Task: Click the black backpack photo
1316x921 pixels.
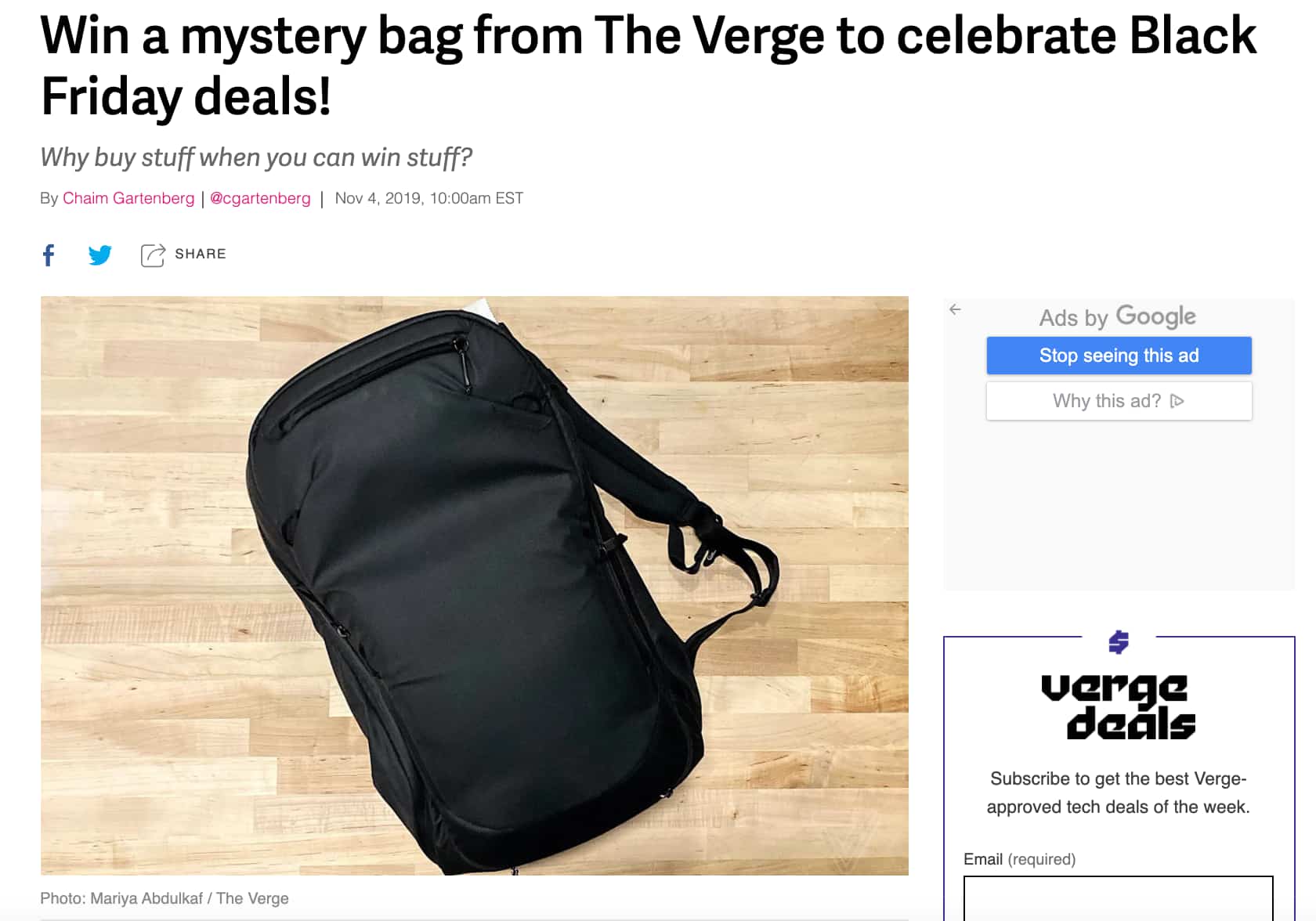Action: pyautogui.click(x=475, y=585)
